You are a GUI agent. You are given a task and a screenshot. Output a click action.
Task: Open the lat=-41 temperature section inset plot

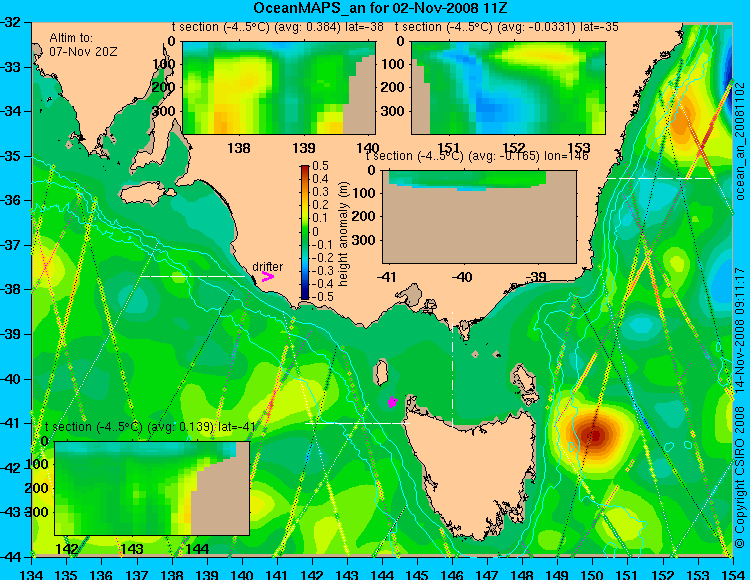pos(152,488)
